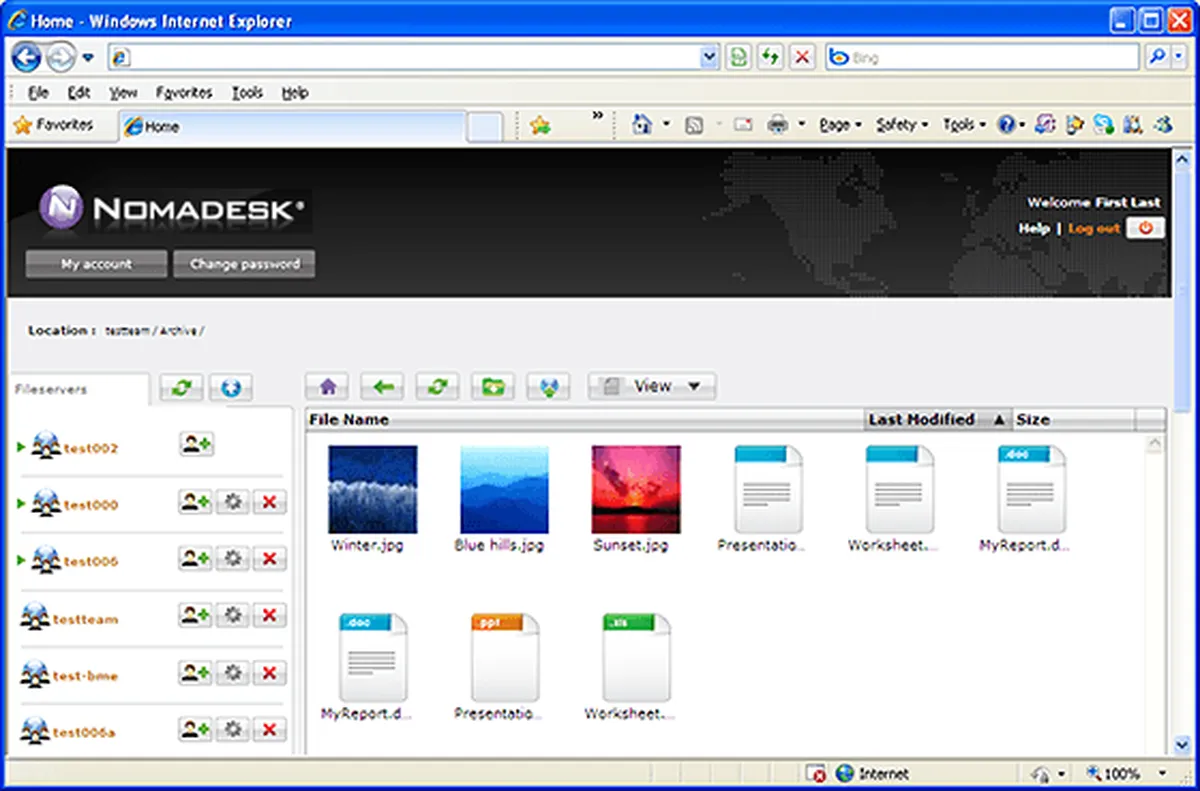This screenshot has height=791, width=1200.
Task: Click globe icon next to Fileservers refresh
Action: coord(231,388)
